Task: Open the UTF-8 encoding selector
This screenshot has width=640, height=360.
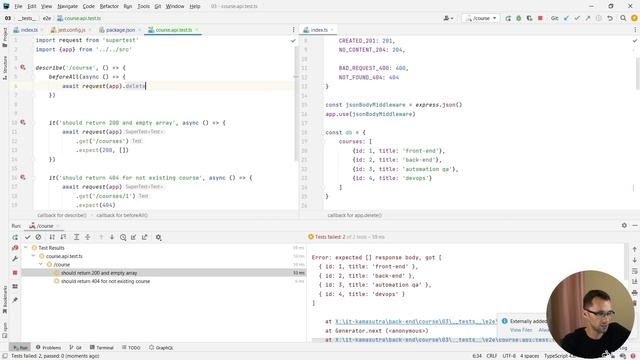Action: tap(509, 356)
